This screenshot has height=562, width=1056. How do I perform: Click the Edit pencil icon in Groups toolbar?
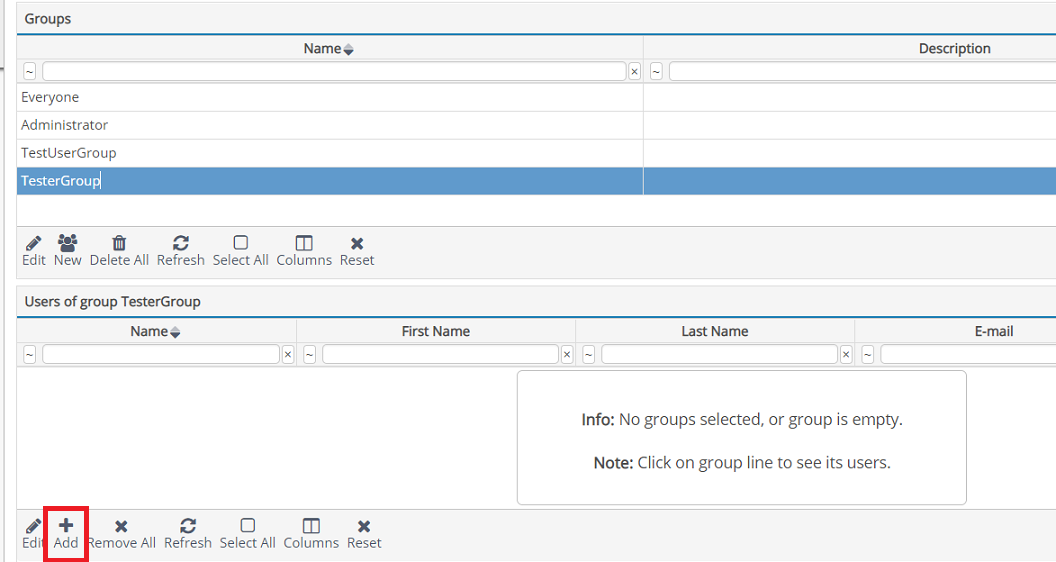[x=34, y=243]
